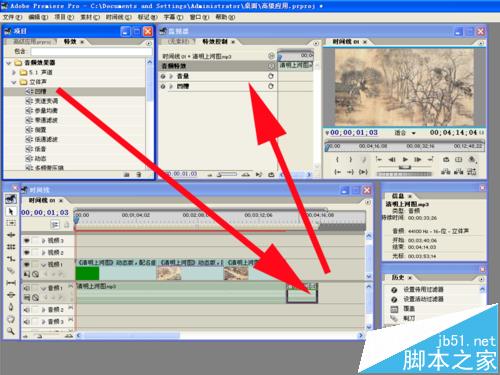
Task: Expand the 视频3 track
Action: click(x=43, y=240)
